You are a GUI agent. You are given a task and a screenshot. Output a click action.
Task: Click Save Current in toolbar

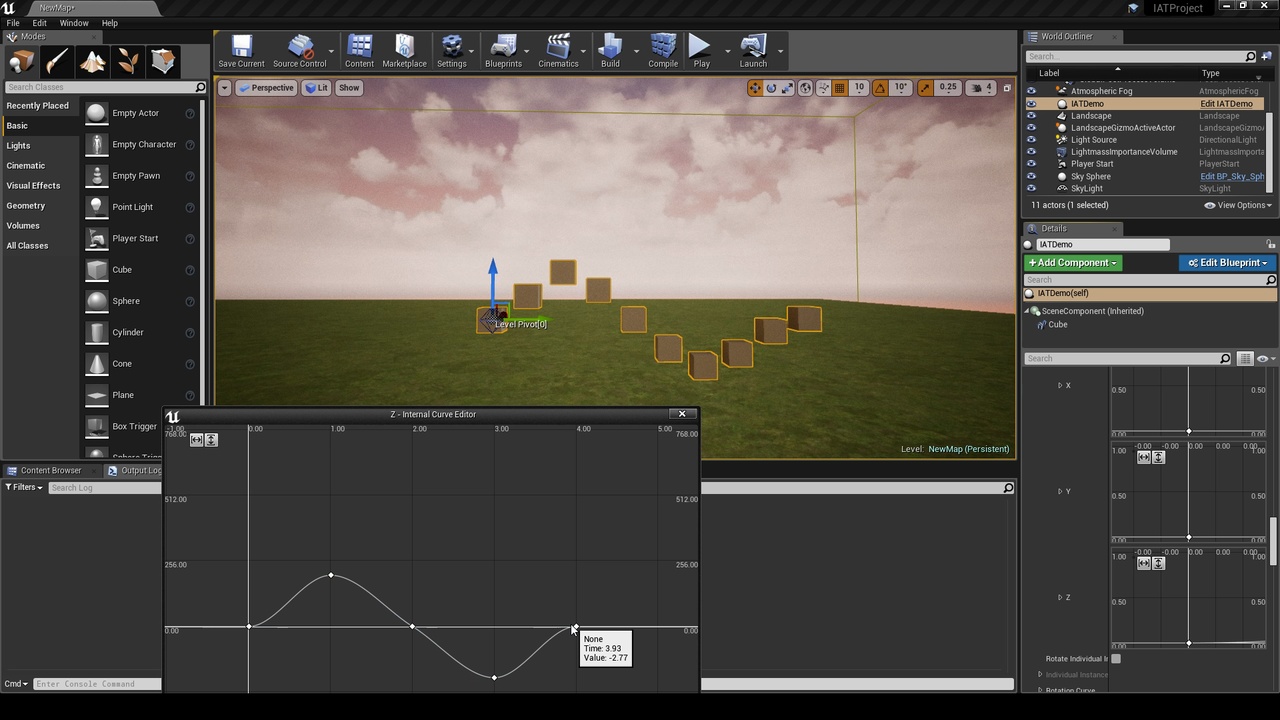[241, 51]
